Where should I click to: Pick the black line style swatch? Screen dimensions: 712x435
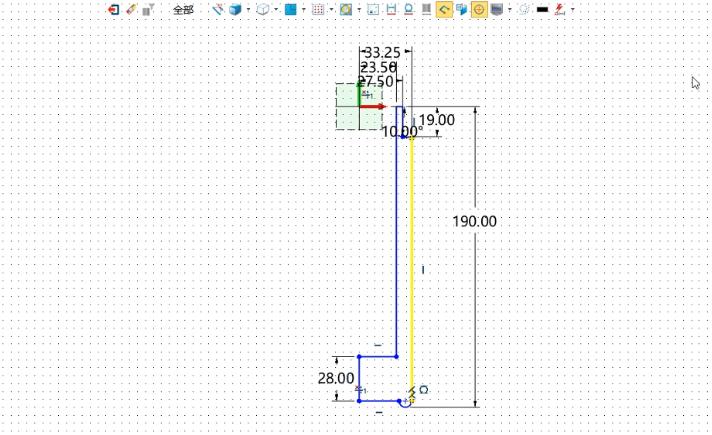542,9
